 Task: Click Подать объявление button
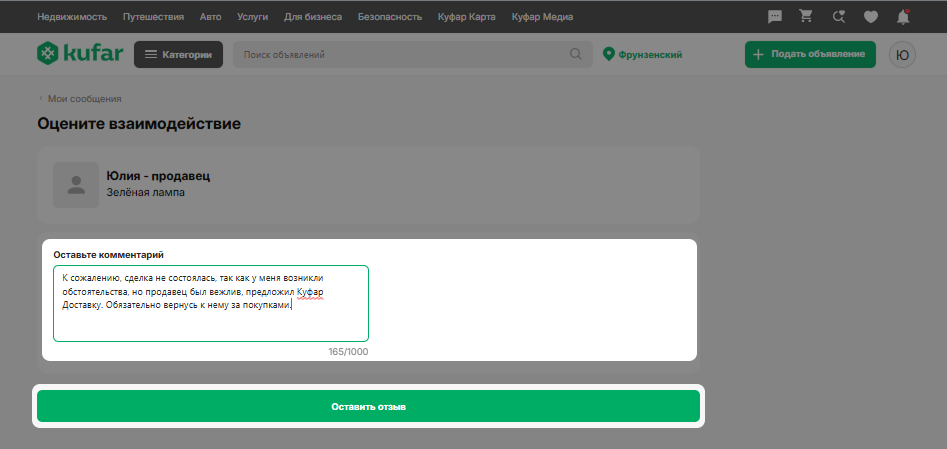click(810, 54)
